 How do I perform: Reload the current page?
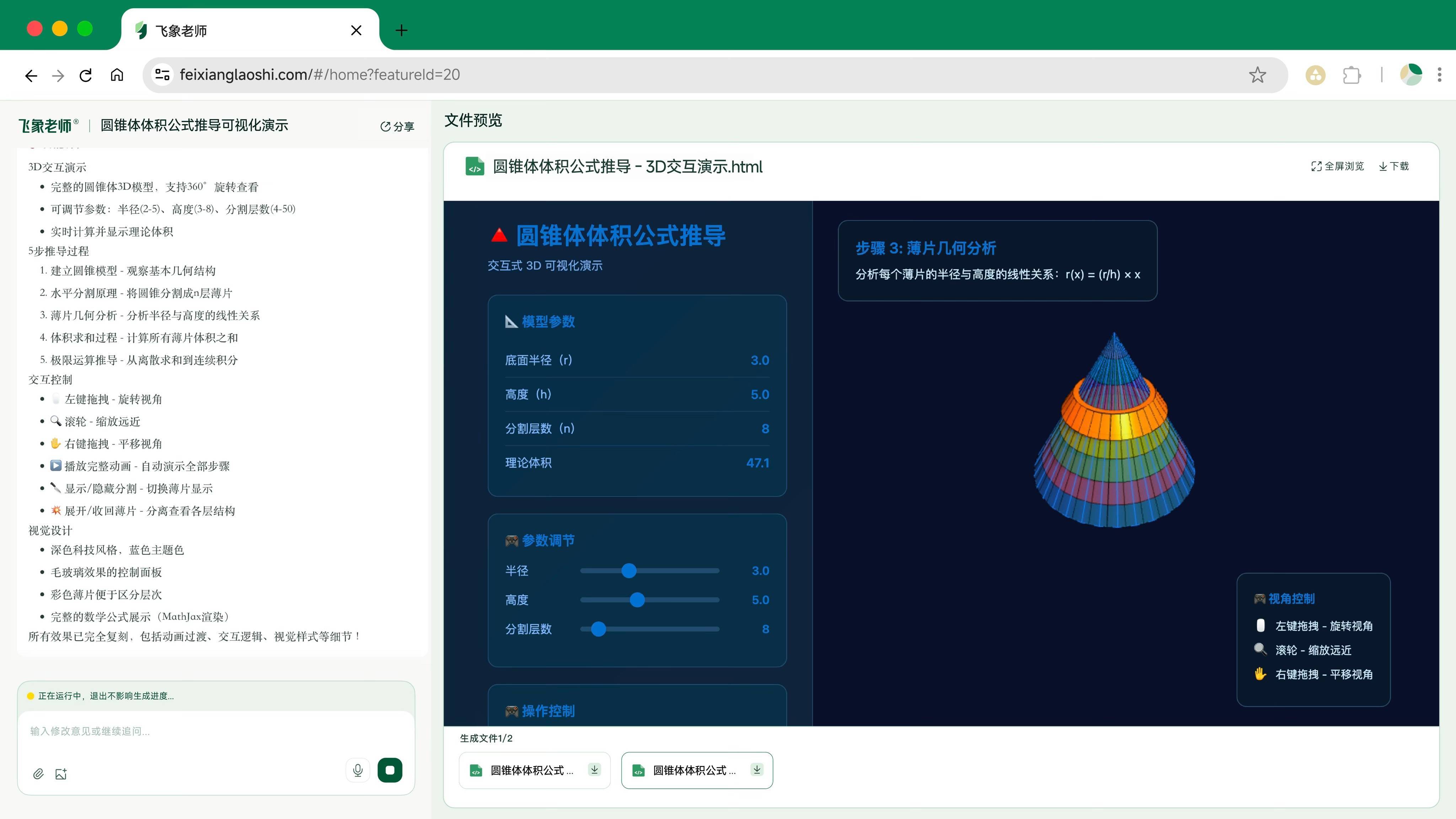pos(86,75)
